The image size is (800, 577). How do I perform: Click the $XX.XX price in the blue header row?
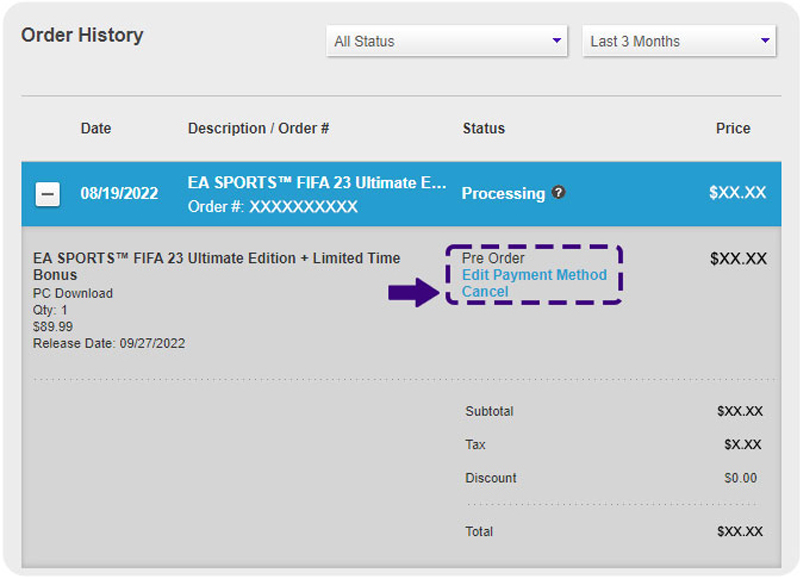738,192
